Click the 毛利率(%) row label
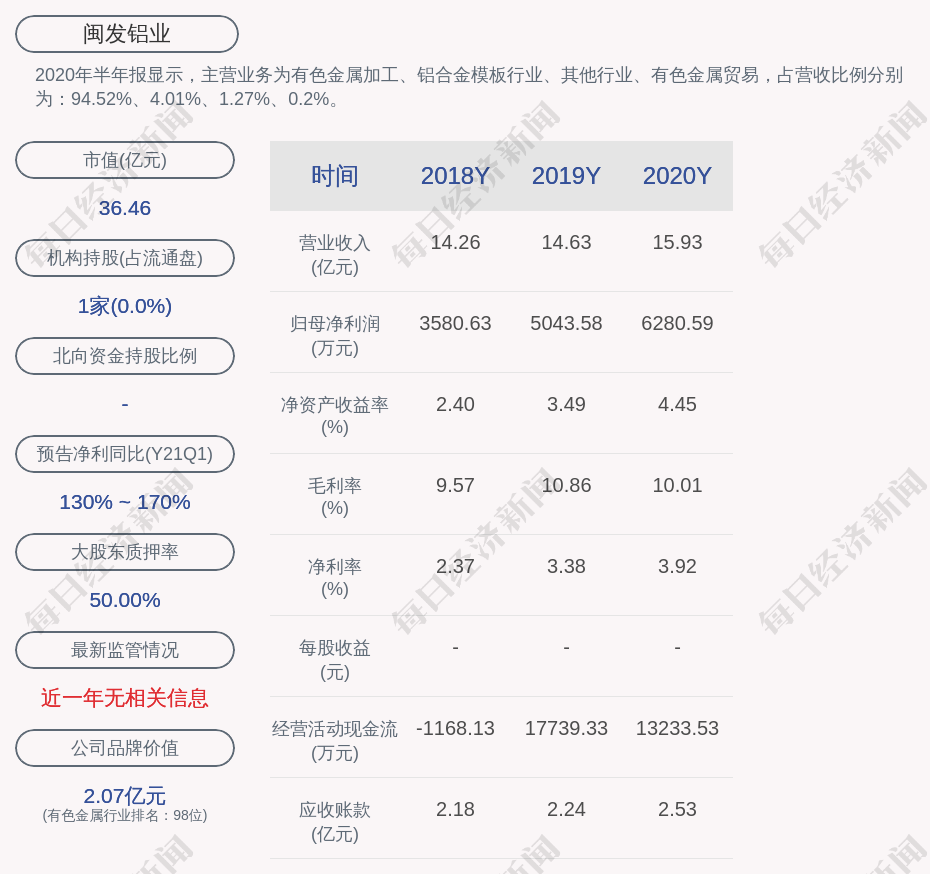 click(x=335, y=497)
